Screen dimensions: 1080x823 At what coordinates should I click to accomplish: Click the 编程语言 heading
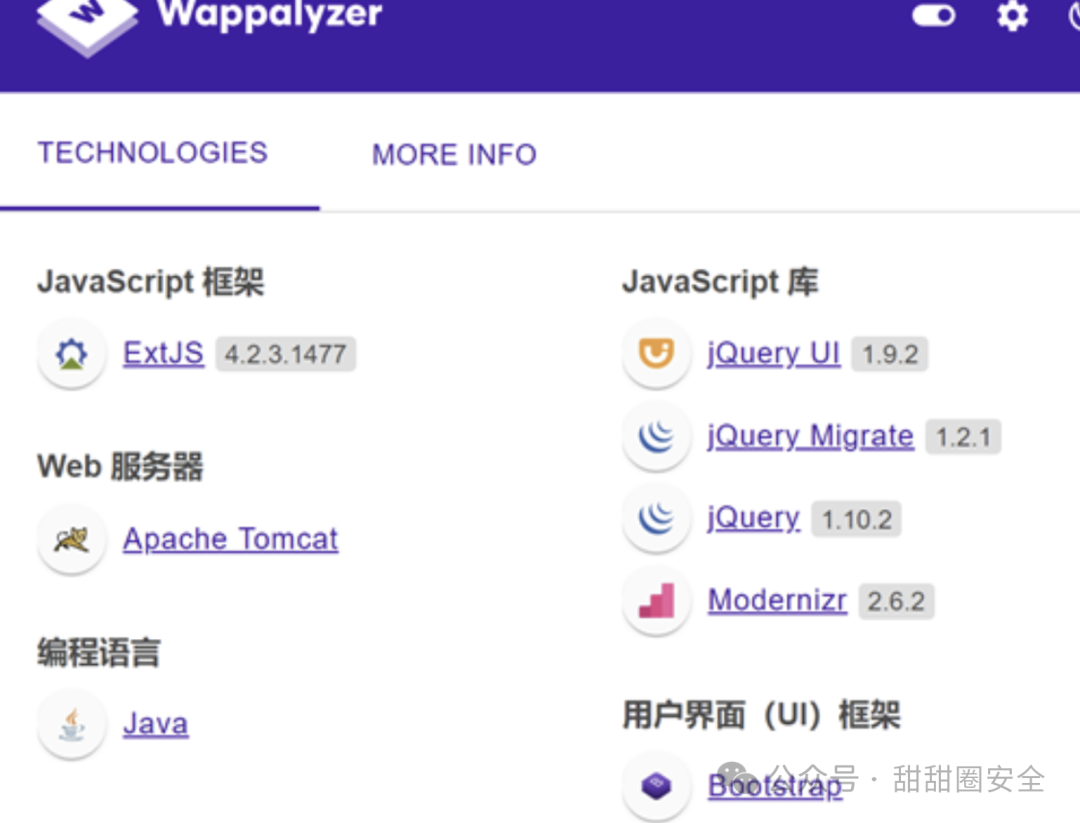coord(98,652)
